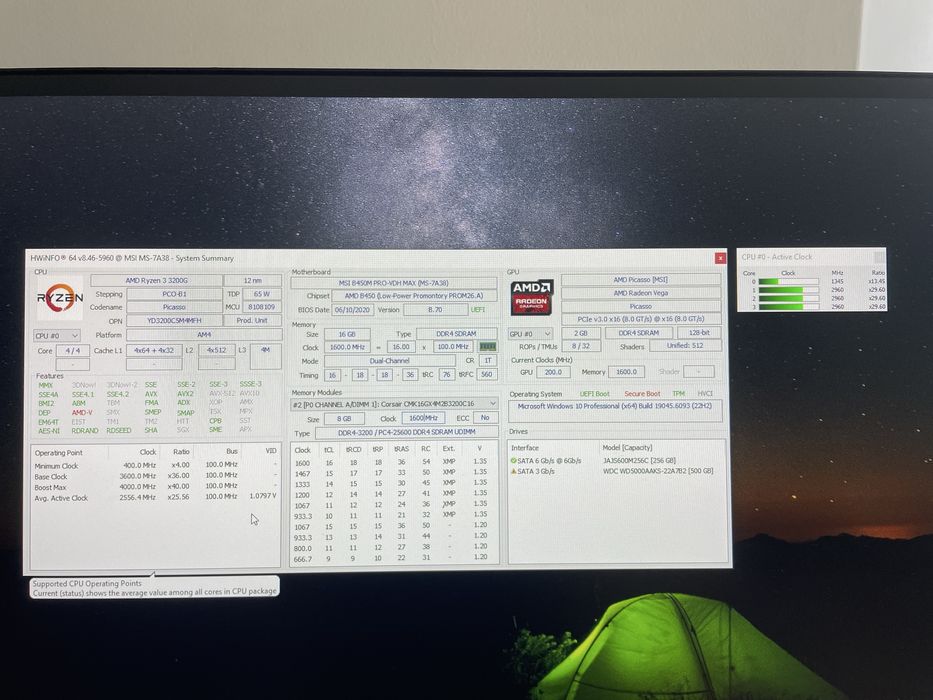Click the BIOS Version field 8.70

[436, 310]
